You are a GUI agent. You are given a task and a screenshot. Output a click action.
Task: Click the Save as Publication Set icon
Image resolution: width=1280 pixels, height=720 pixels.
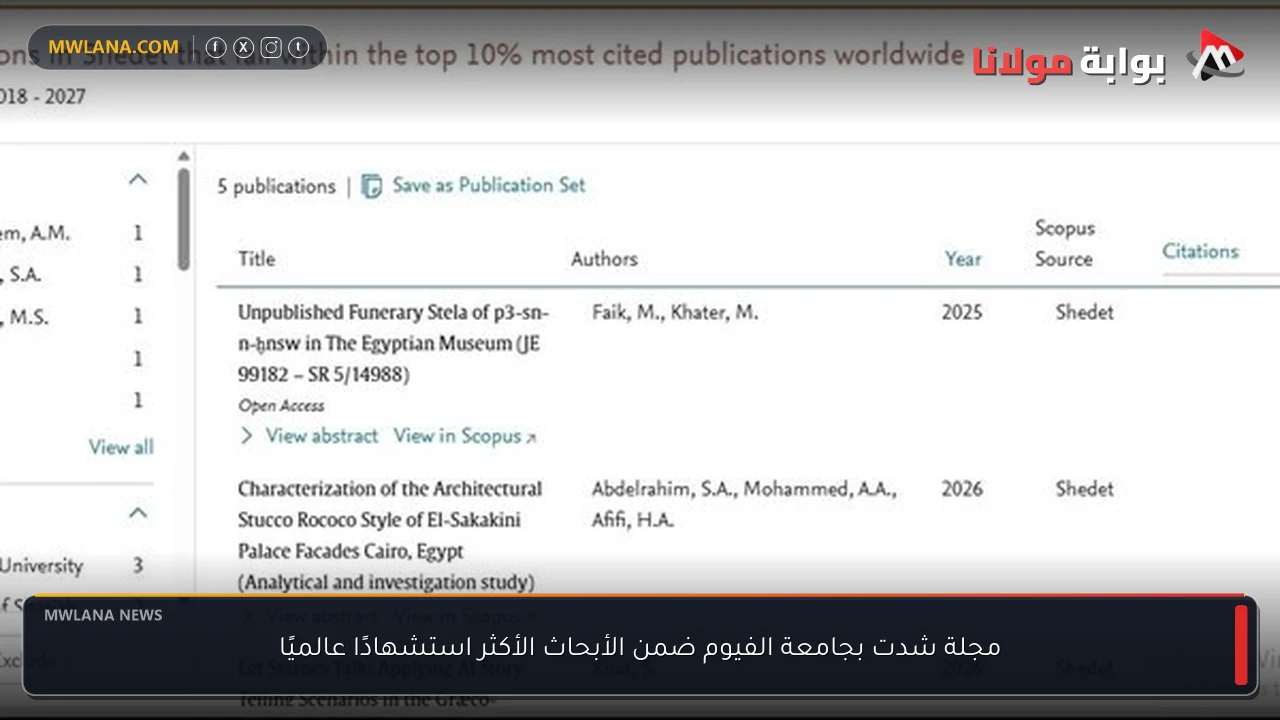point(371,186)
